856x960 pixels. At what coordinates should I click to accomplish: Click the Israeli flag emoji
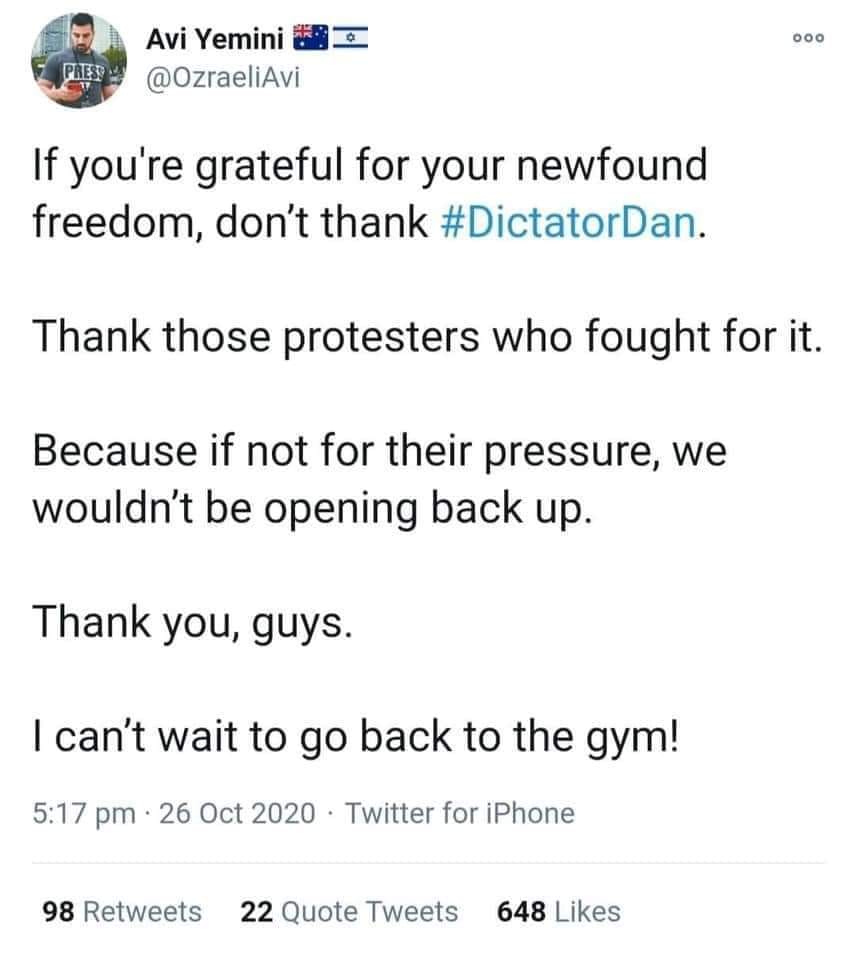coord(349,39)
